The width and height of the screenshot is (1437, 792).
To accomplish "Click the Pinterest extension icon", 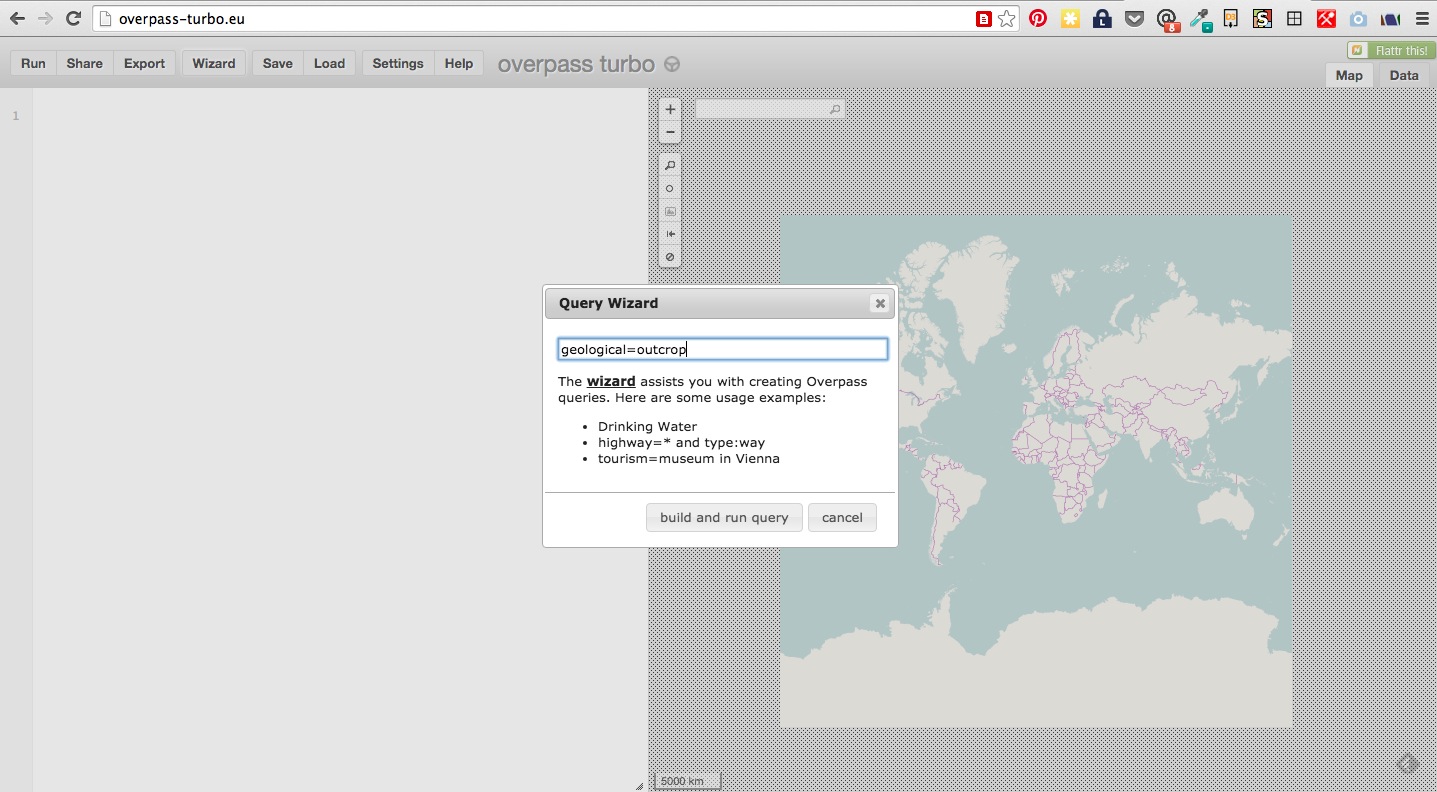I will (1038, 18).
